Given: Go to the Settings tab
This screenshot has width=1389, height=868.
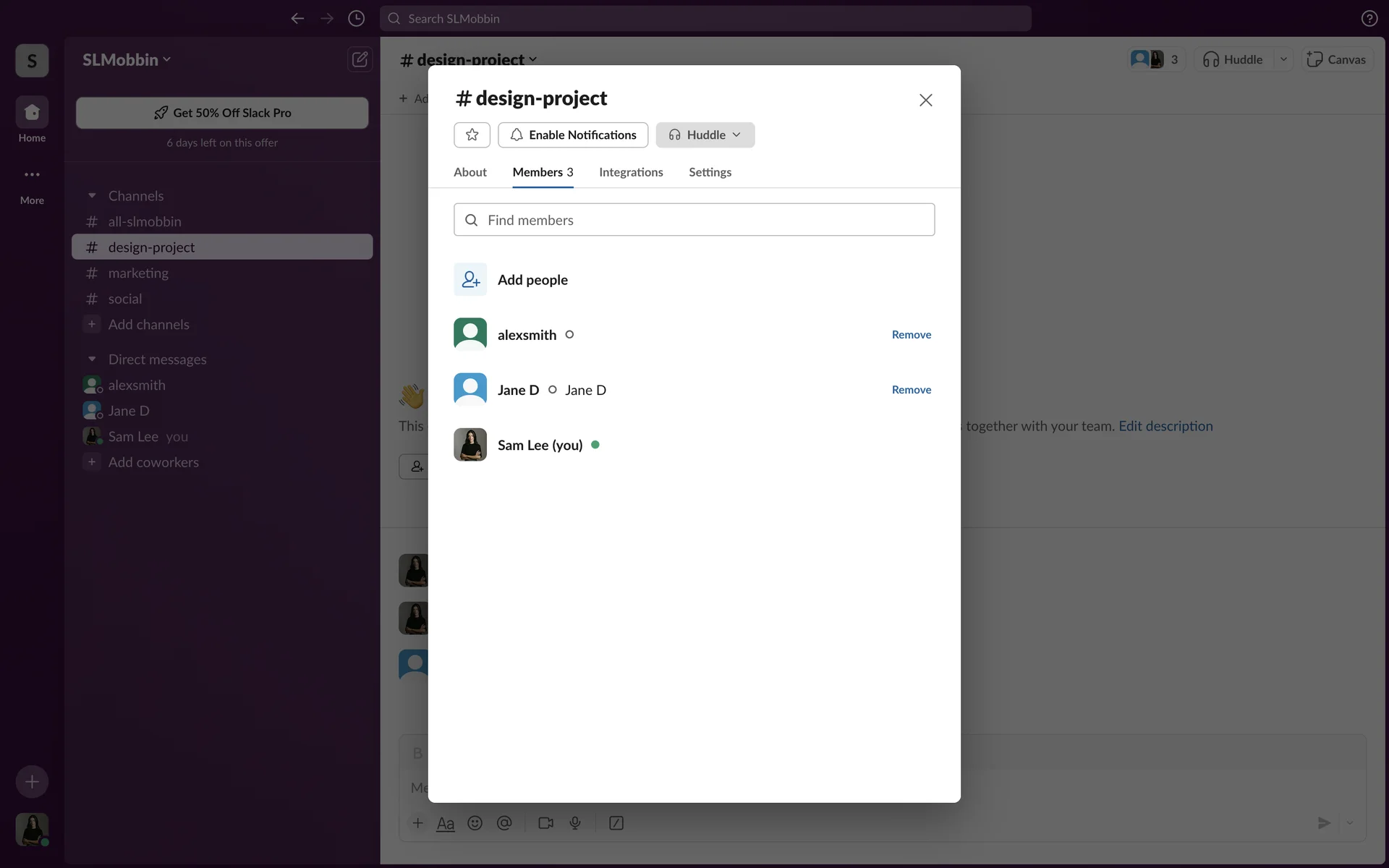Looking at the screenshot, I should click(x=710, y=172).
